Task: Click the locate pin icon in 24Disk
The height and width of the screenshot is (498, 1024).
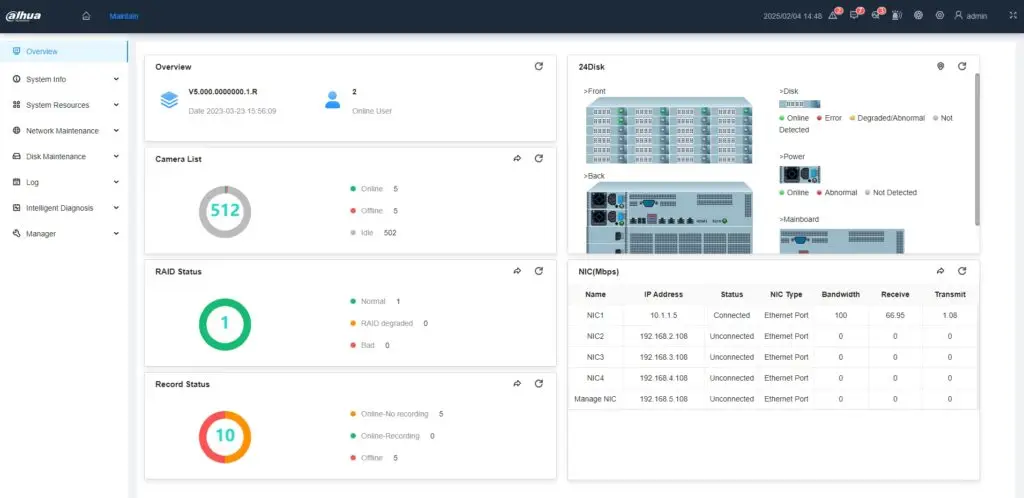Action: 940,67
